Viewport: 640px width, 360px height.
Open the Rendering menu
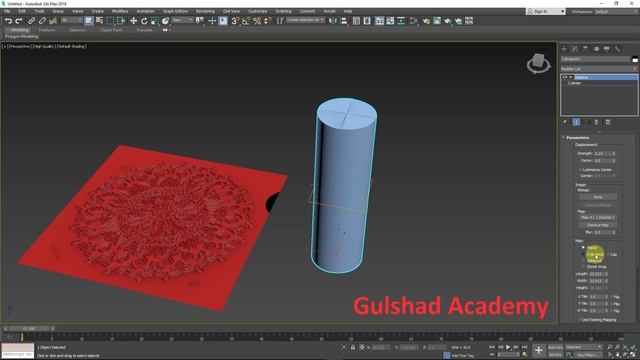(205, 11)
